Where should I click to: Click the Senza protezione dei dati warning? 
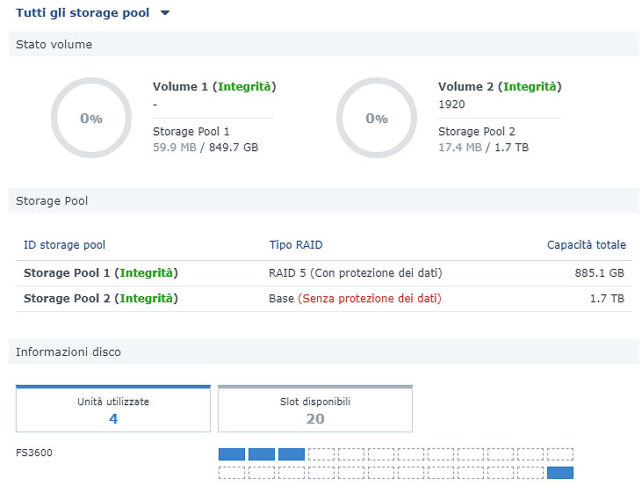coord(369,298)
